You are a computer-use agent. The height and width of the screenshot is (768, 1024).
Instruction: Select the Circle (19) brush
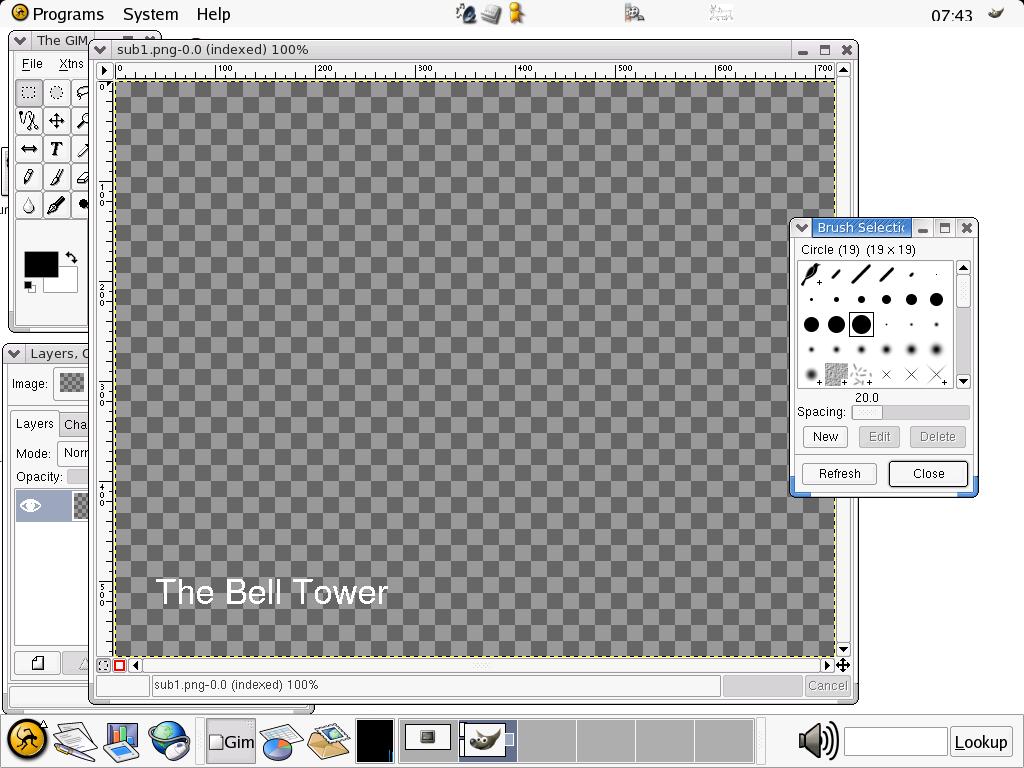click(861, 324)
